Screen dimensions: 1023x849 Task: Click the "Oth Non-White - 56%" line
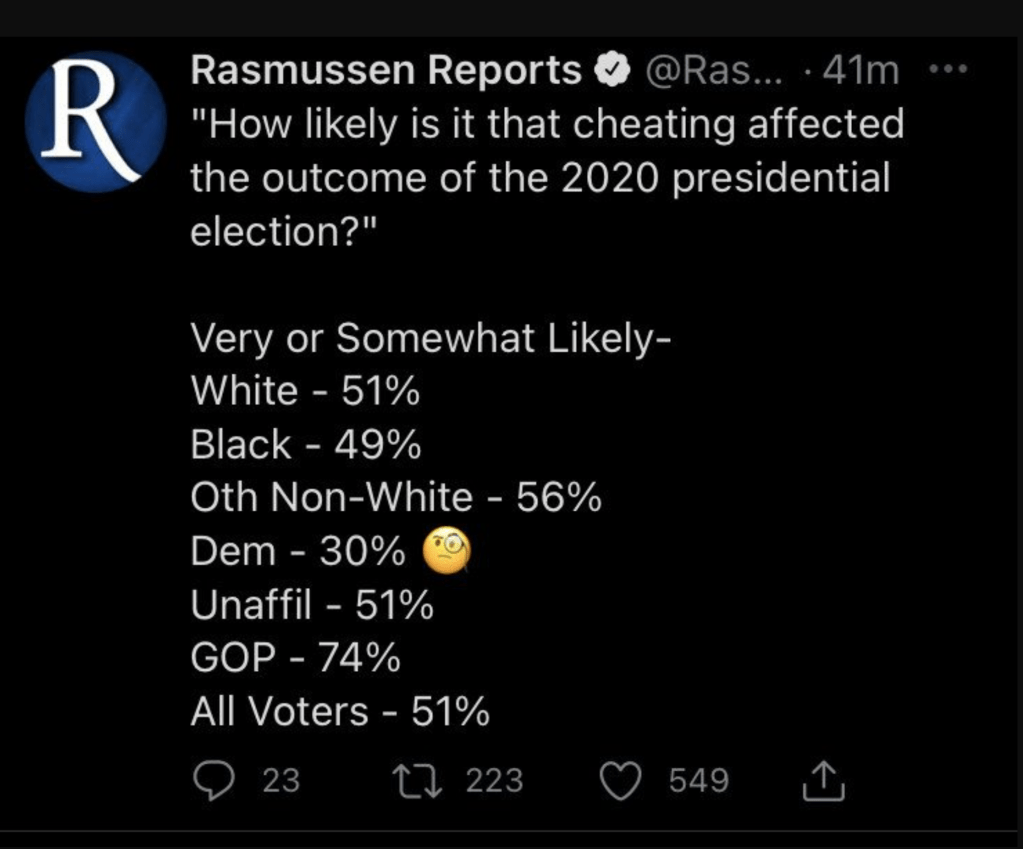(x=396, y=497)
